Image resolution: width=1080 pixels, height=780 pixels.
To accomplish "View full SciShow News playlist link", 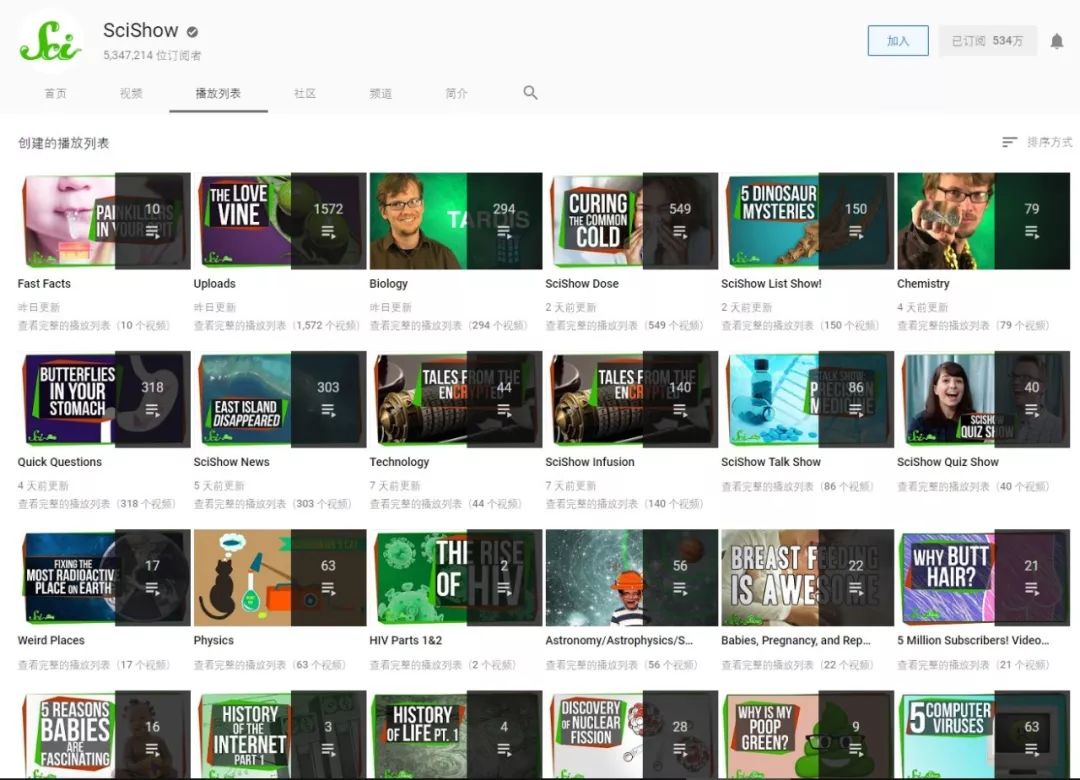I will pyautogui.click(x=273, y=504).
